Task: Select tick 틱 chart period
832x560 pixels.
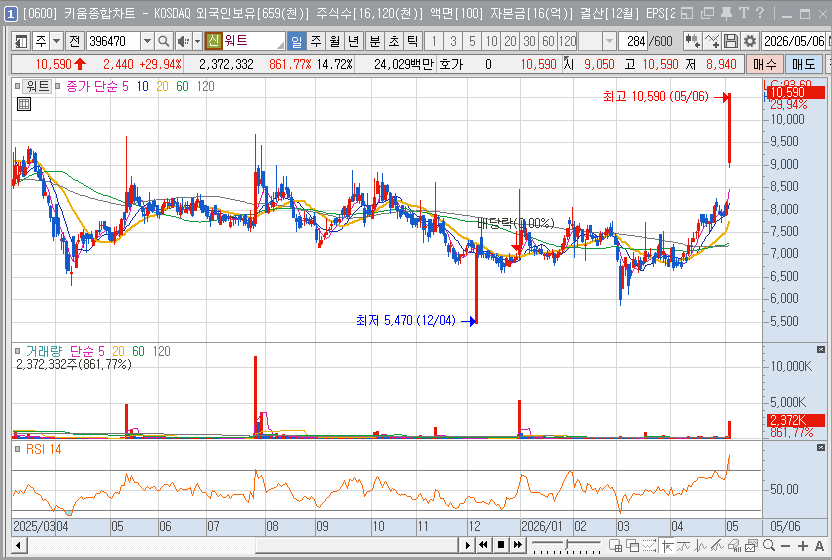Action: pyautogui.click(x=413, y=41)
